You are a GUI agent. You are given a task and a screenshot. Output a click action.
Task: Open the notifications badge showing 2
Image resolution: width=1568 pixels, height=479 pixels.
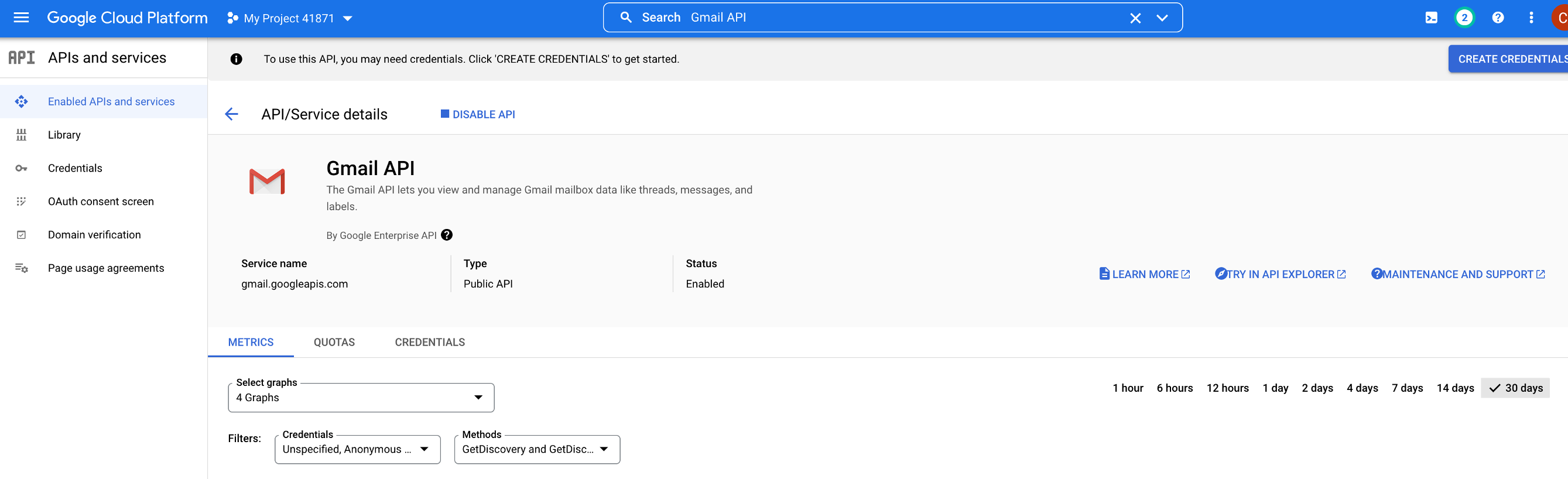tap(1464, 18)
